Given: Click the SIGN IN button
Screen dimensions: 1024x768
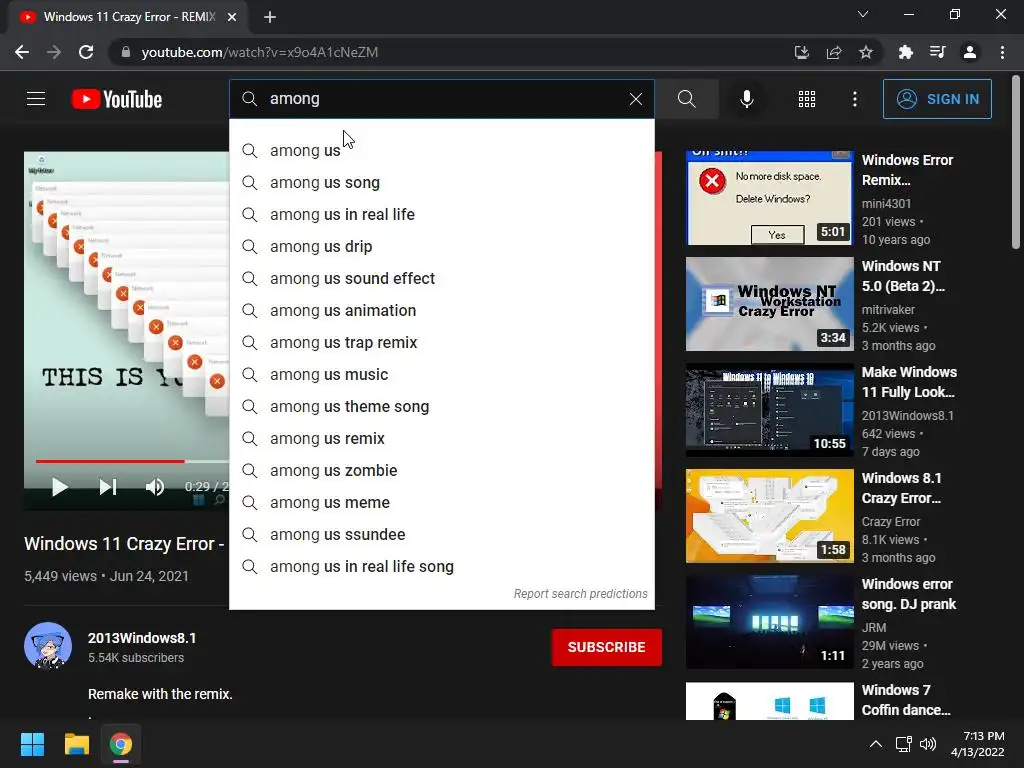Looking at the screenshot, I should click(x=937, y=99).
